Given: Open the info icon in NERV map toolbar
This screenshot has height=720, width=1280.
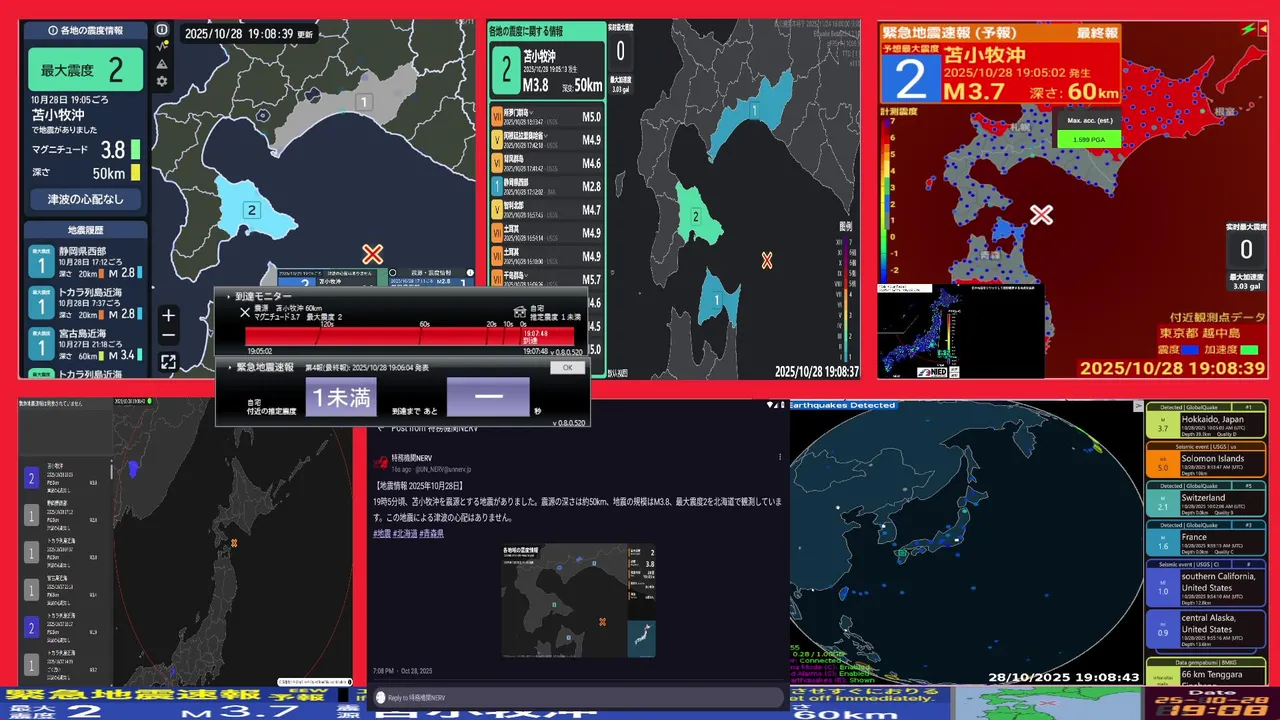Looking at the screenshot, I should (x=162, y=29).
